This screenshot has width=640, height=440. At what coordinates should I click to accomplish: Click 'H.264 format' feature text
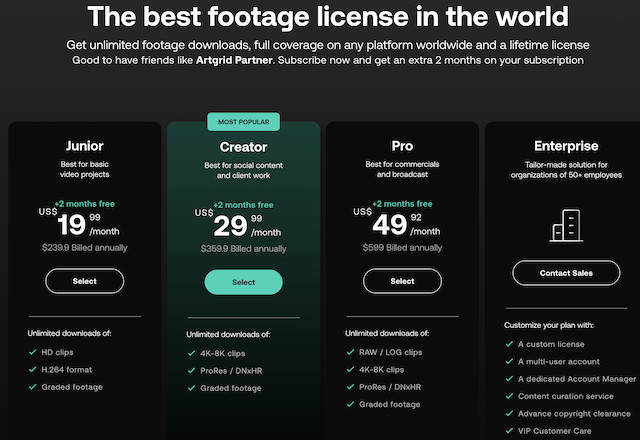coord(67,370)
